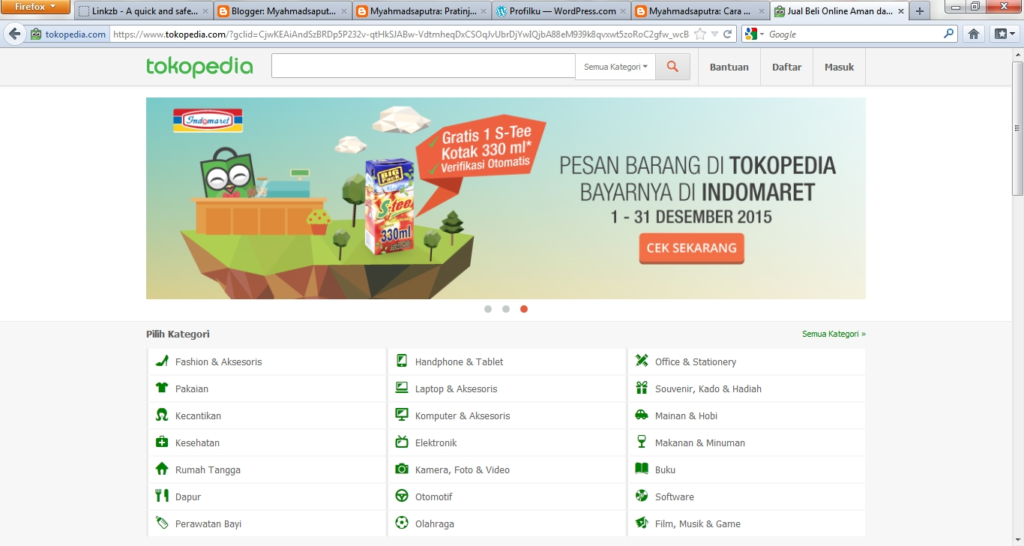The height and width of the screenshot is (546, 1024).
Task: Open the Otomotif category link
Action: pos(433,496)
